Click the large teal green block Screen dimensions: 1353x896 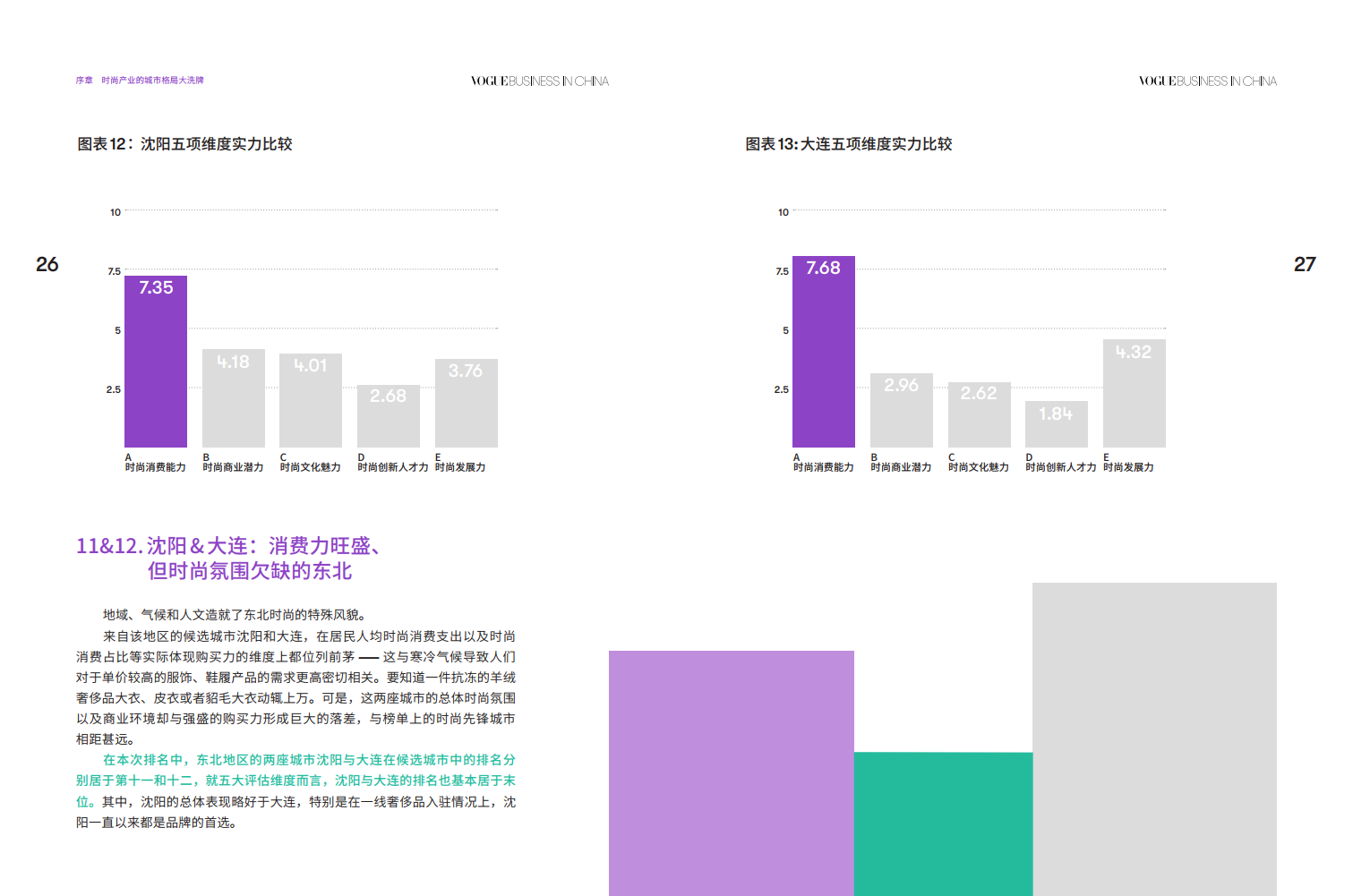point(943,823)
